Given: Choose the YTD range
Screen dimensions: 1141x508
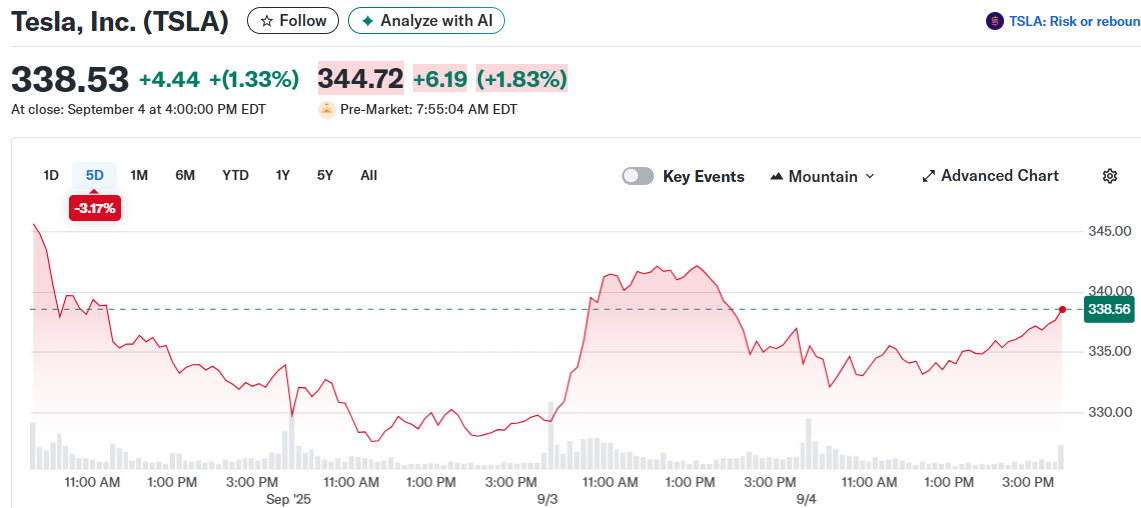Looking at the screenshot, I should (x=235, y=175).
